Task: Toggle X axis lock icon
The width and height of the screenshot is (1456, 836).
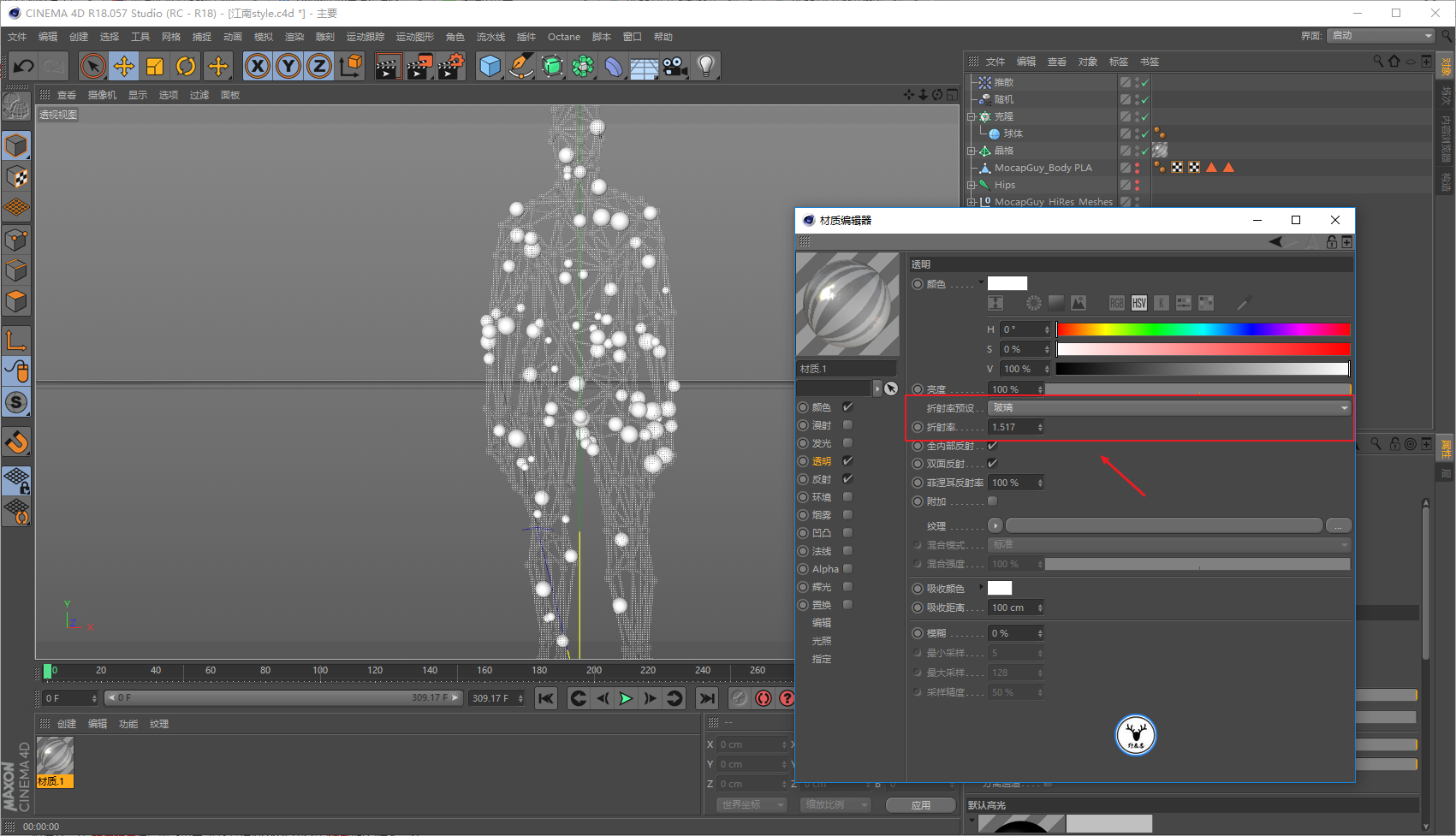Action: [258, 66]
